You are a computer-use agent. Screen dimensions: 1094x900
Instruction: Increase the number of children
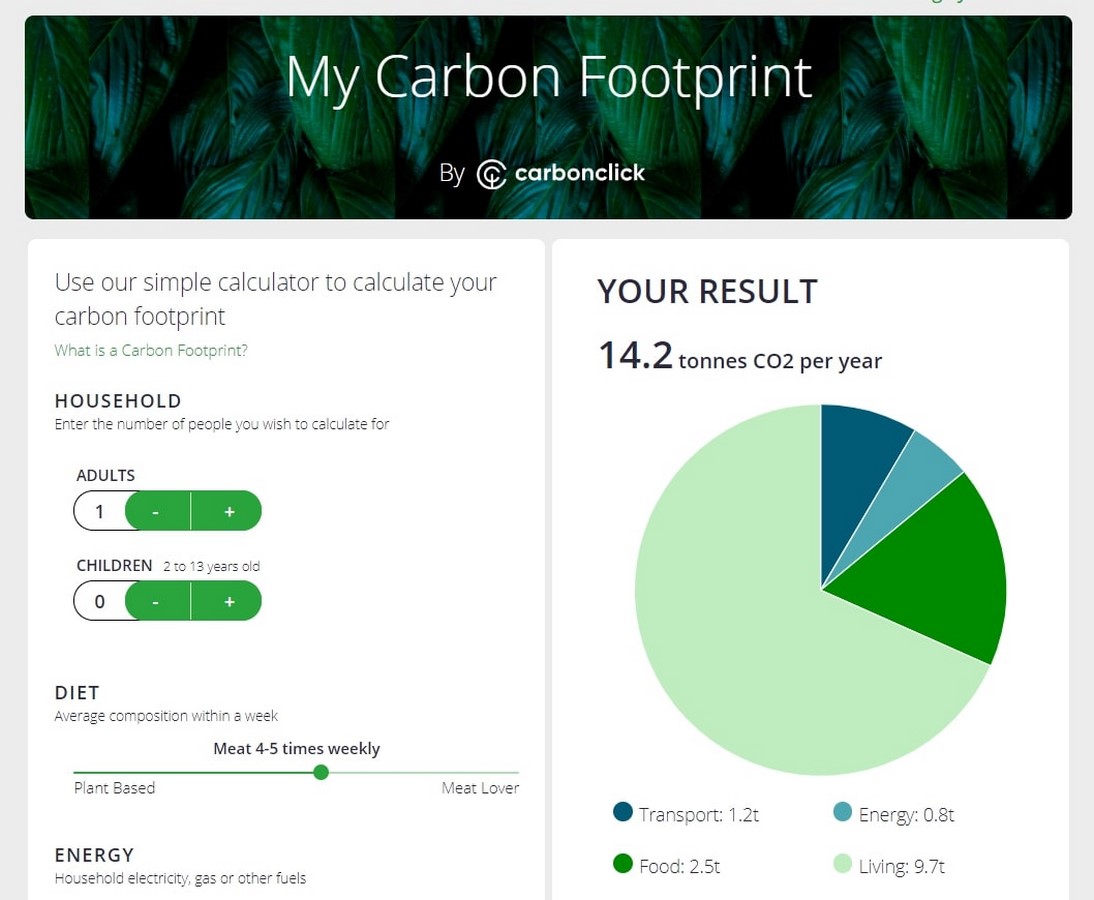click(x=227, y=601)
